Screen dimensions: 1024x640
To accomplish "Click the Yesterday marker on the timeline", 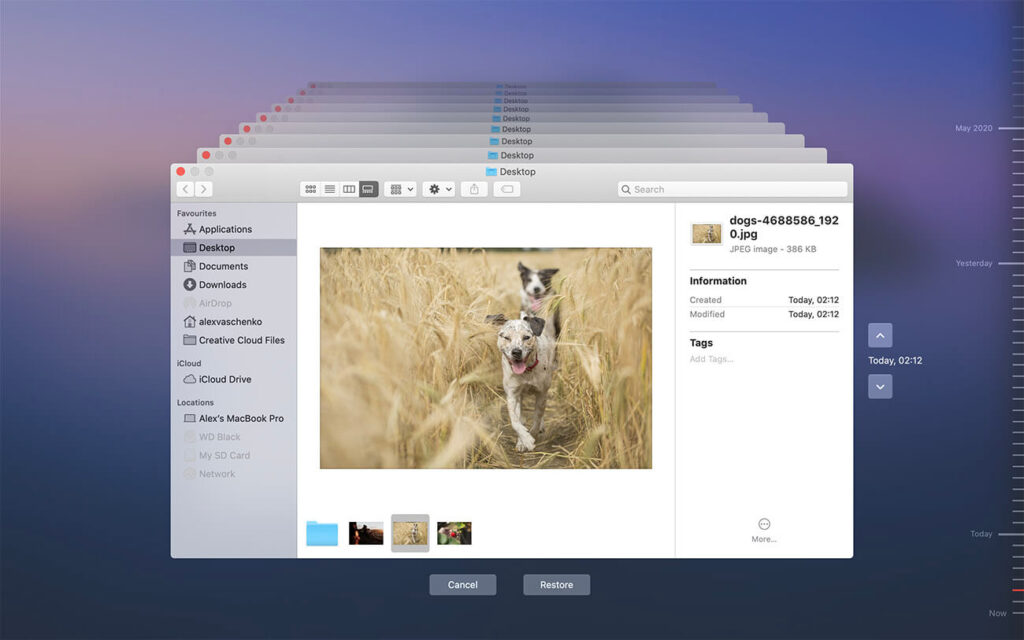I will (974, 264).
